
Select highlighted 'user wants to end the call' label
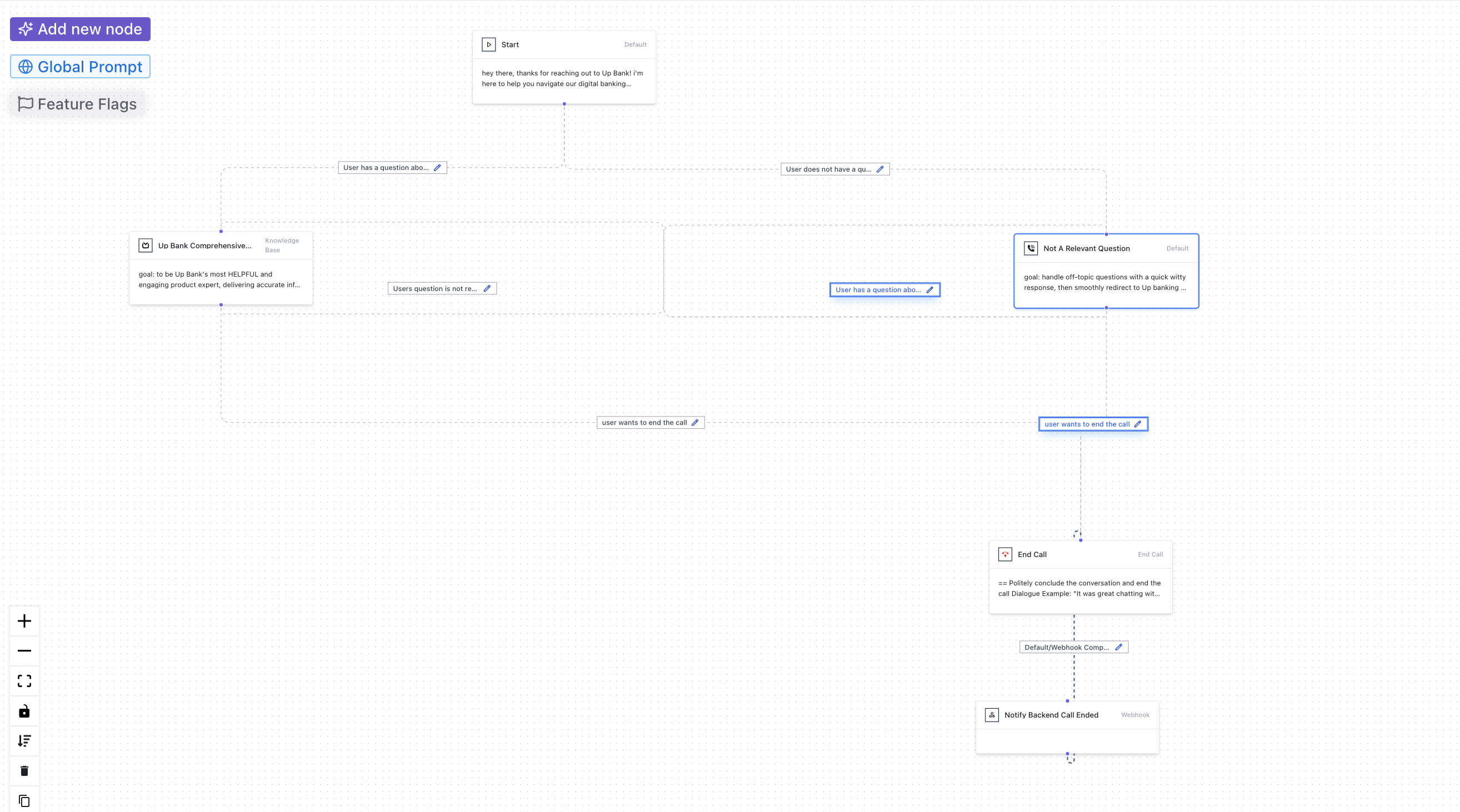(x=1087, y=424)
